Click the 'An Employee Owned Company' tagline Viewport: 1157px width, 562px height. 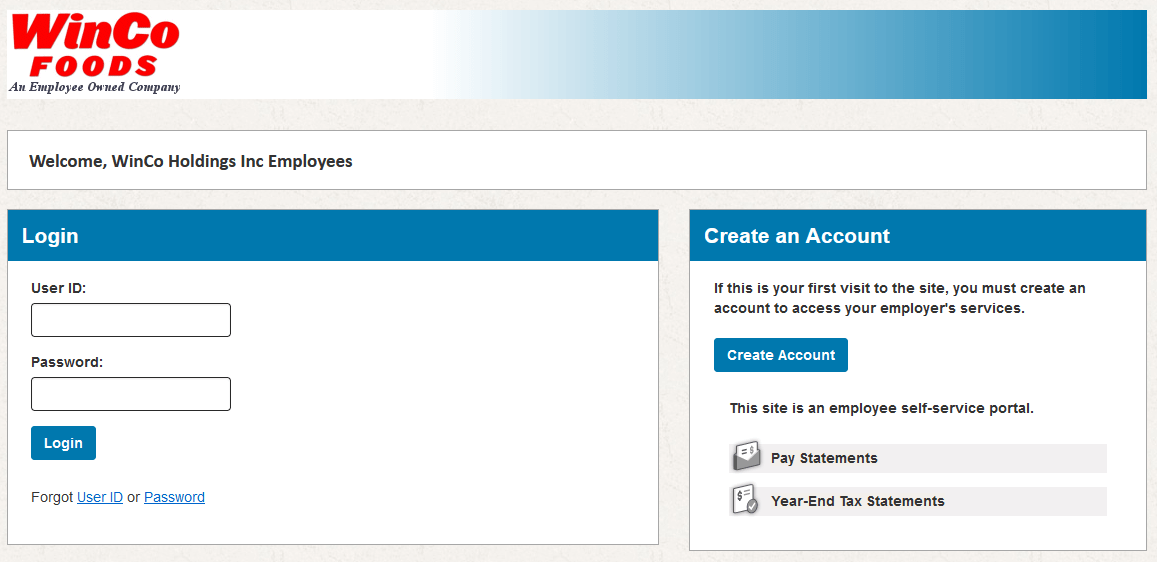click(x=94, y=87)
